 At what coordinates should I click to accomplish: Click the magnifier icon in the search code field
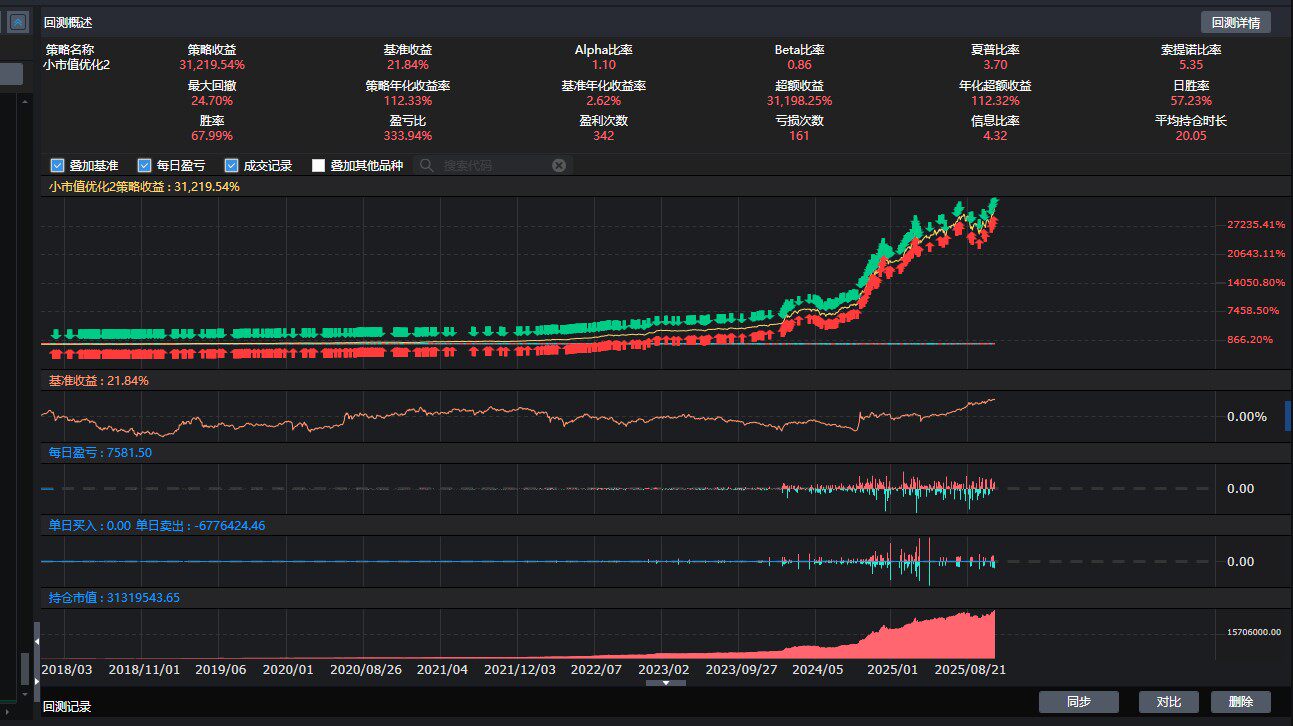(x=426, y=165)
